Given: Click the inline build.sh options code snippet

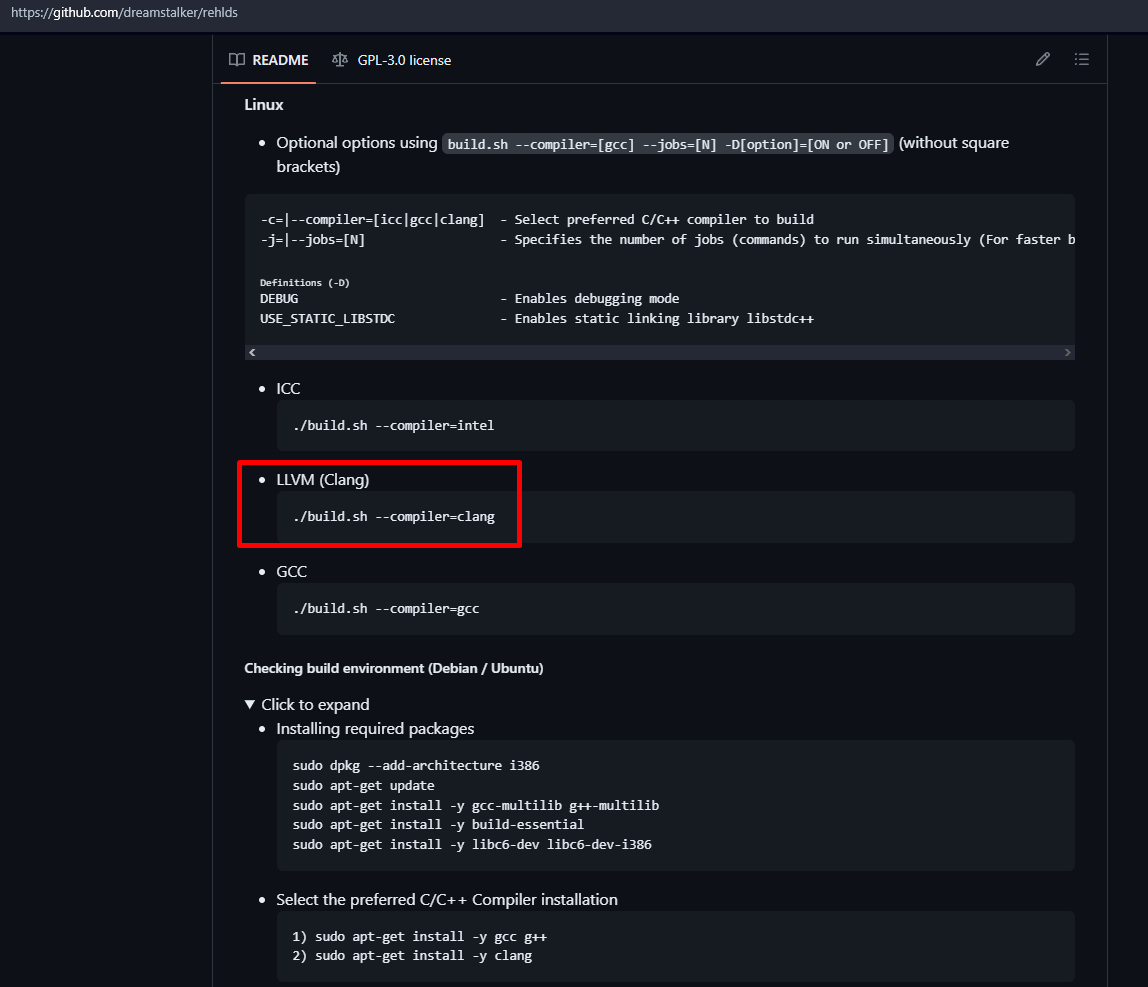Looking at the screenshot, I should [x=668, y=144].
